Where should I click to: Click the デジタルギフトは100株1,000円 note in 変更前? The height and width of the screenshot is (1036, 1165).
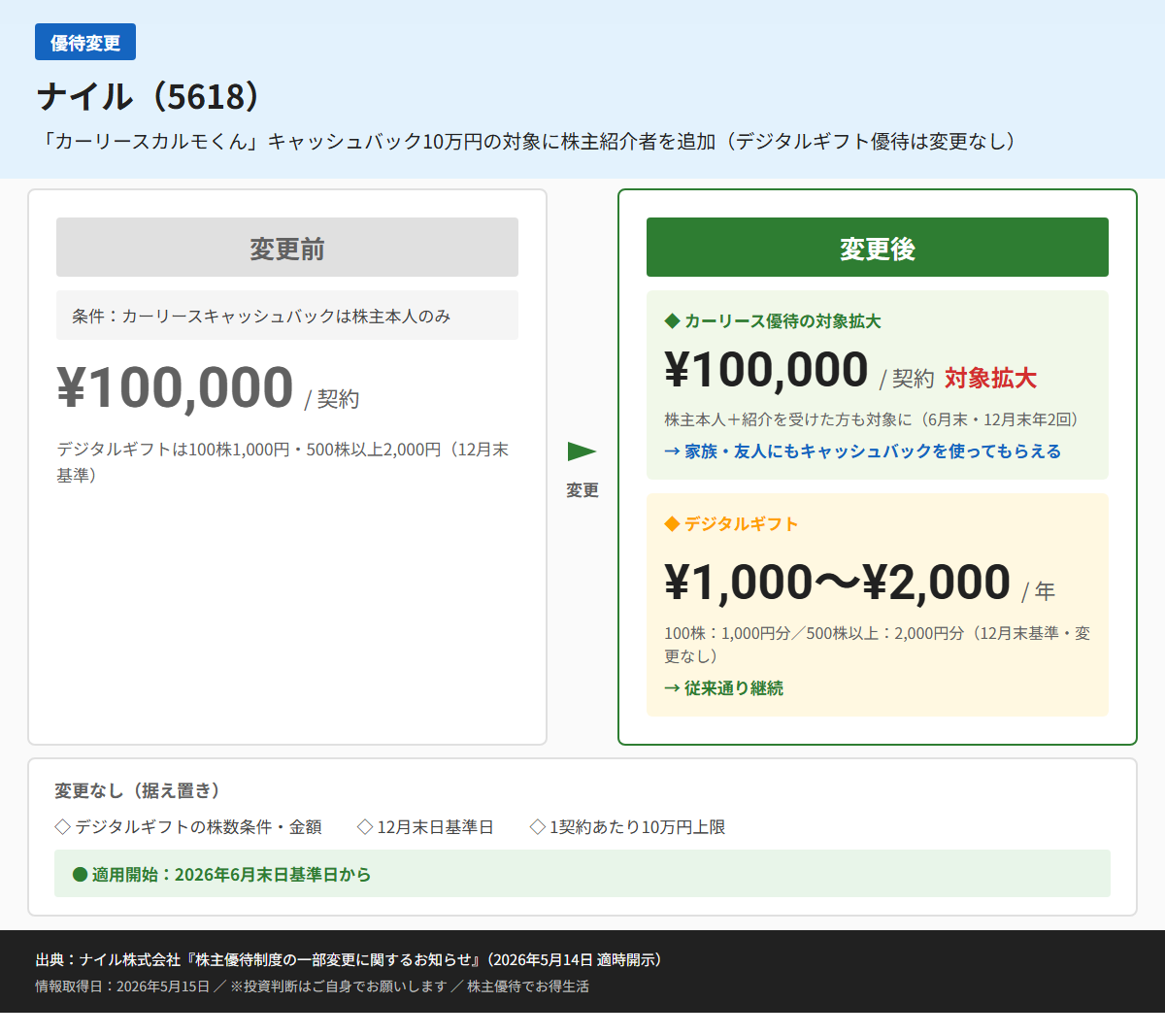283,462
